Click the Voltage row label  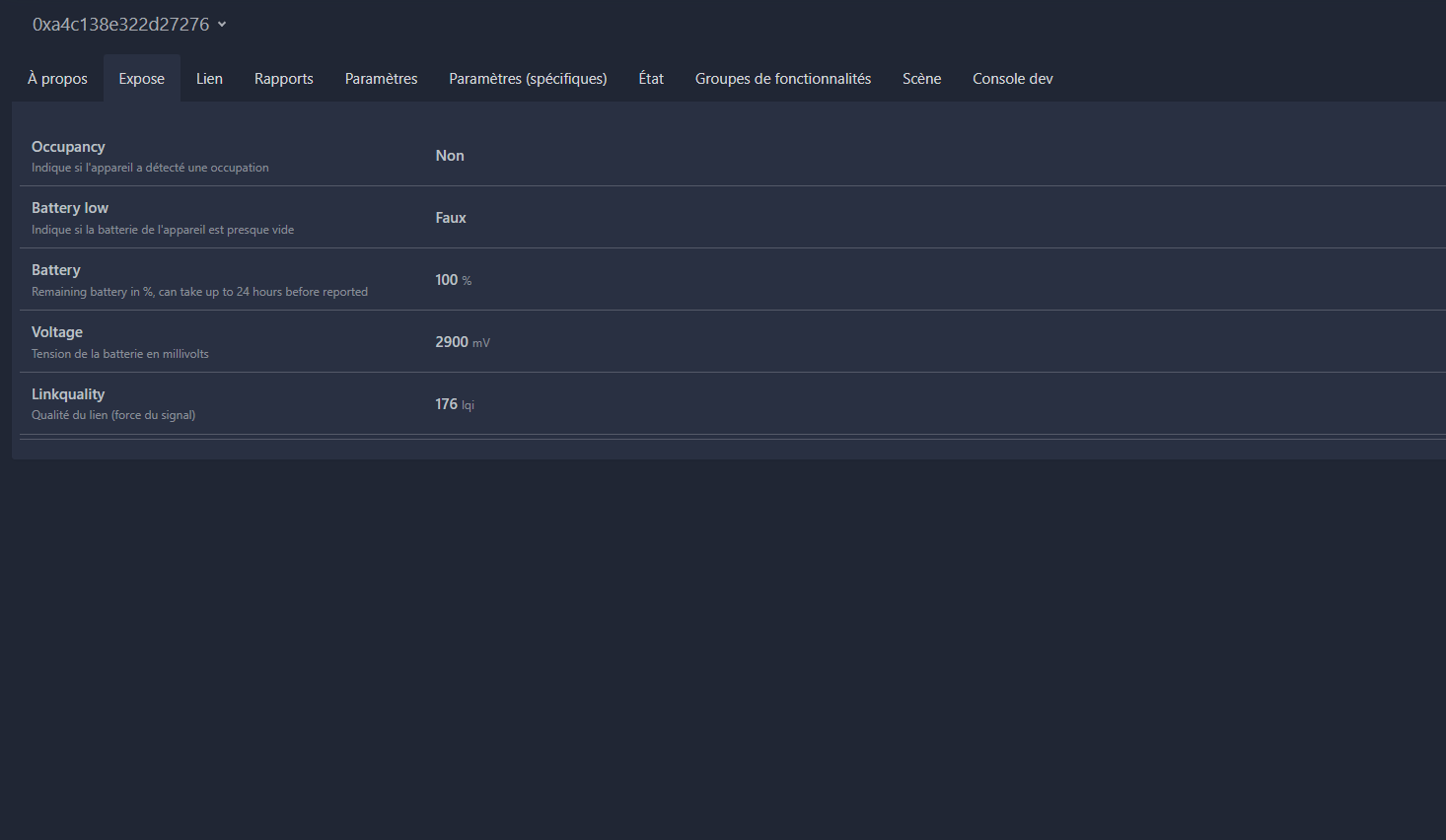pyautogui.click(x=57, y=332)
